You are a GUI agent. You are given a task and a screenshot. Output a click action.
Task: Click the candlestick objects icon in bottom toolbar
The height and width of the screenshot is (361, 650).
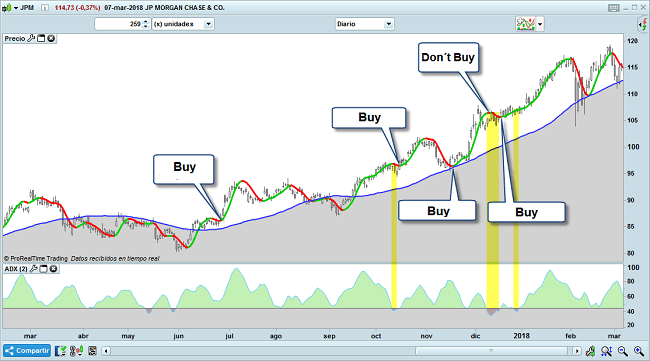76,351
